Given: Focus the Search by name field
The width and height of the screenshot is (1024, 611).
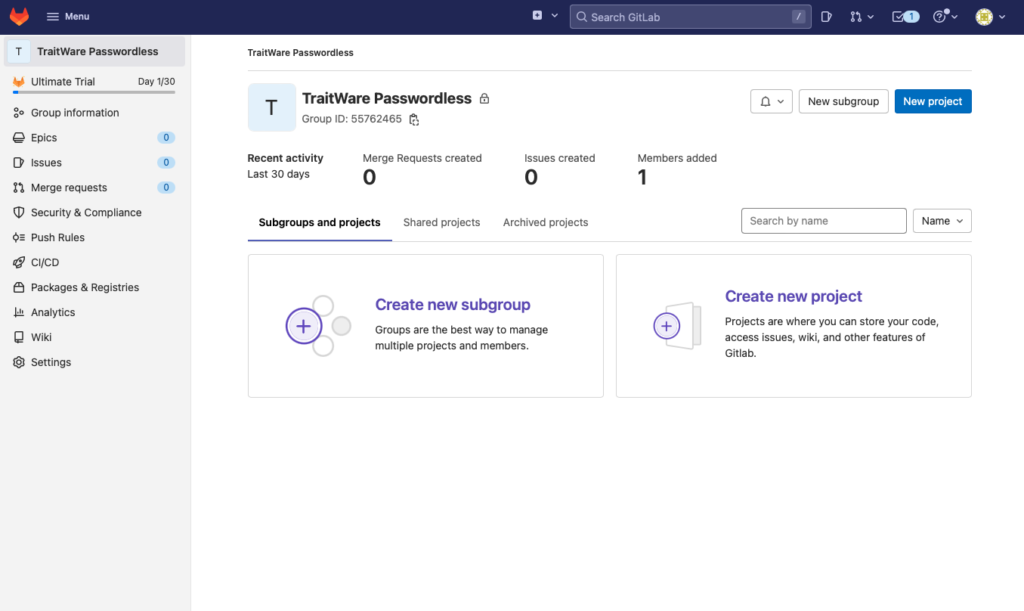Looking at the screenshot, I should click(x=824, y=221).
